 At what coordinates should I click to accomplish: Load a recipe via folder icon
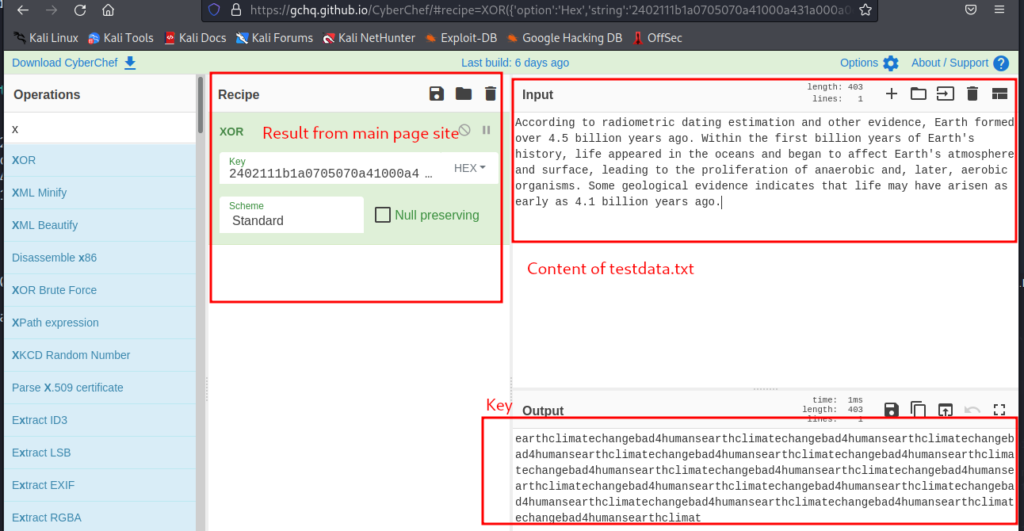tap(464, 94)
